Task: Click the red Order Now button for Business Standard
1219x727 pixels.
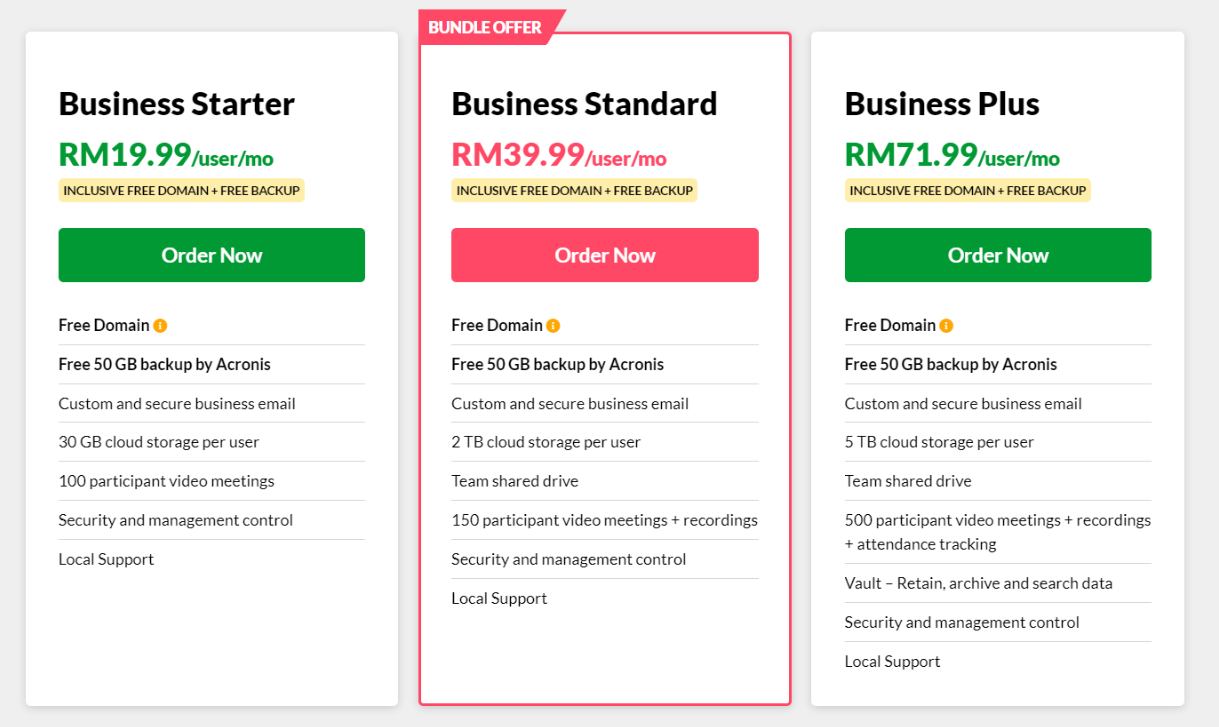Action: point(605,255)
